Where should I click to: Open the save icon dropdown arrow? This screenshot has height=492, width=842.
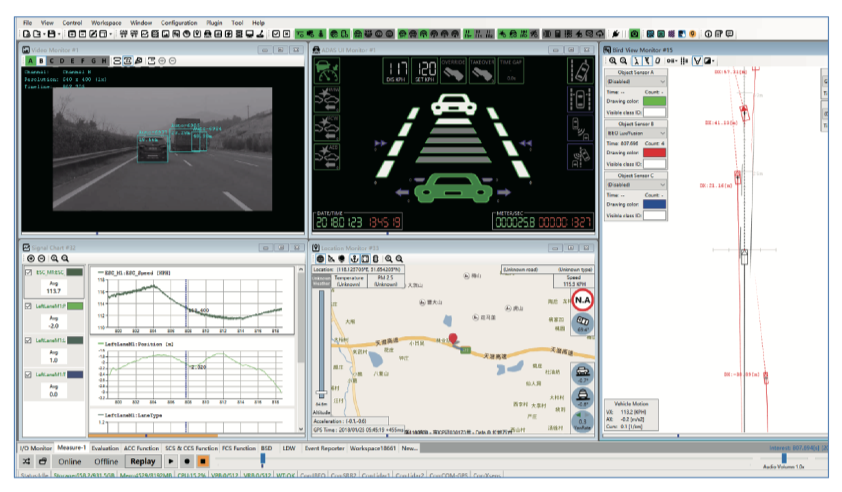(x=59, y=34)
